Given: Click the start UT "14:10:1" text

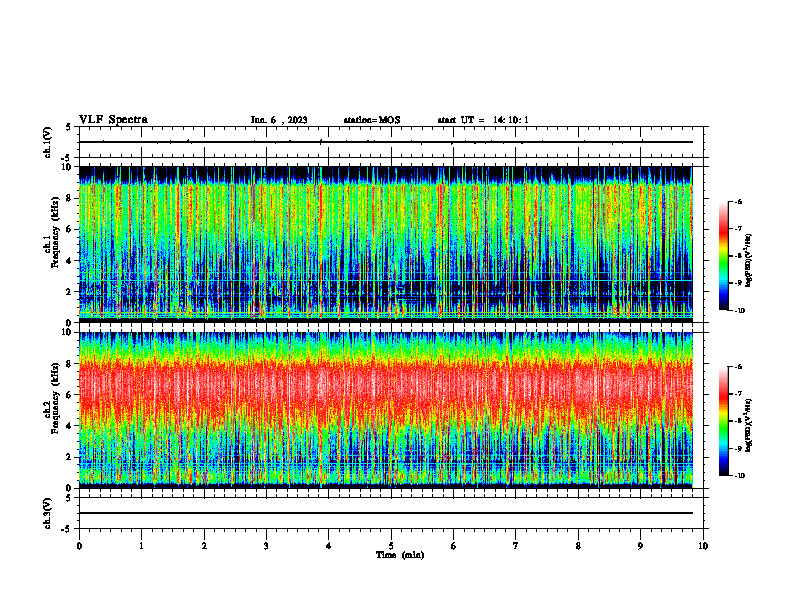Looking at the screenshot, I should pyautogui.click(x=511, y=120).
